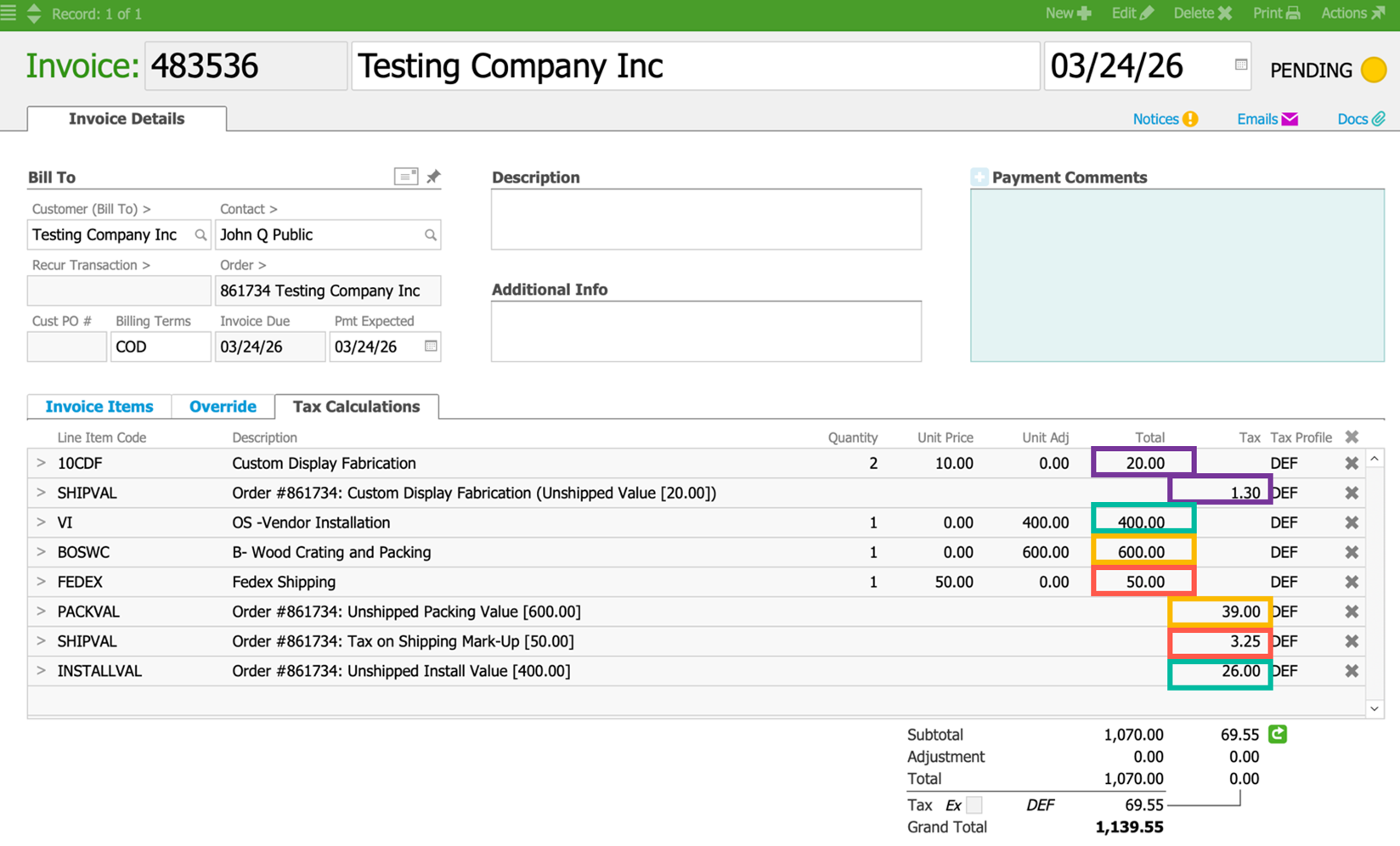This screenshot has height=846, width=1400.
Task: Click the Emails link
Action: pyautogui.click(x=1267, y=119)
